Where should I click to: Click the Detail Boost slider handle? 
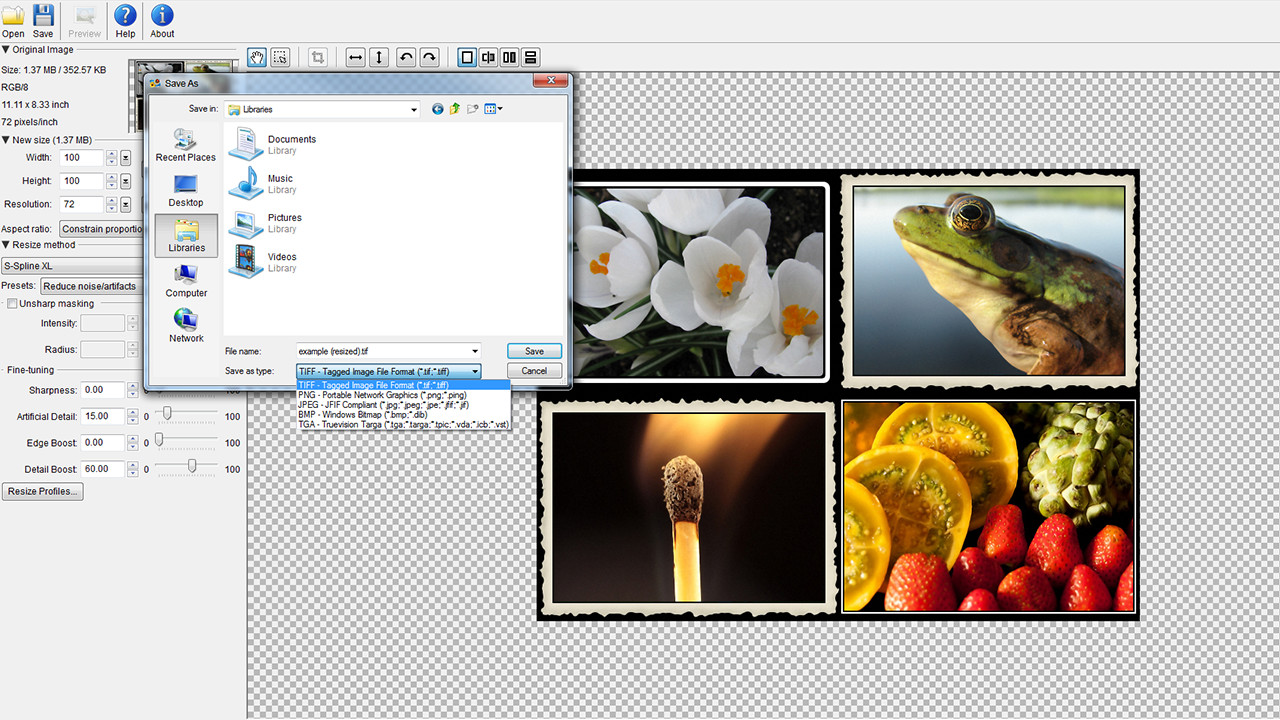click(192, 465)
